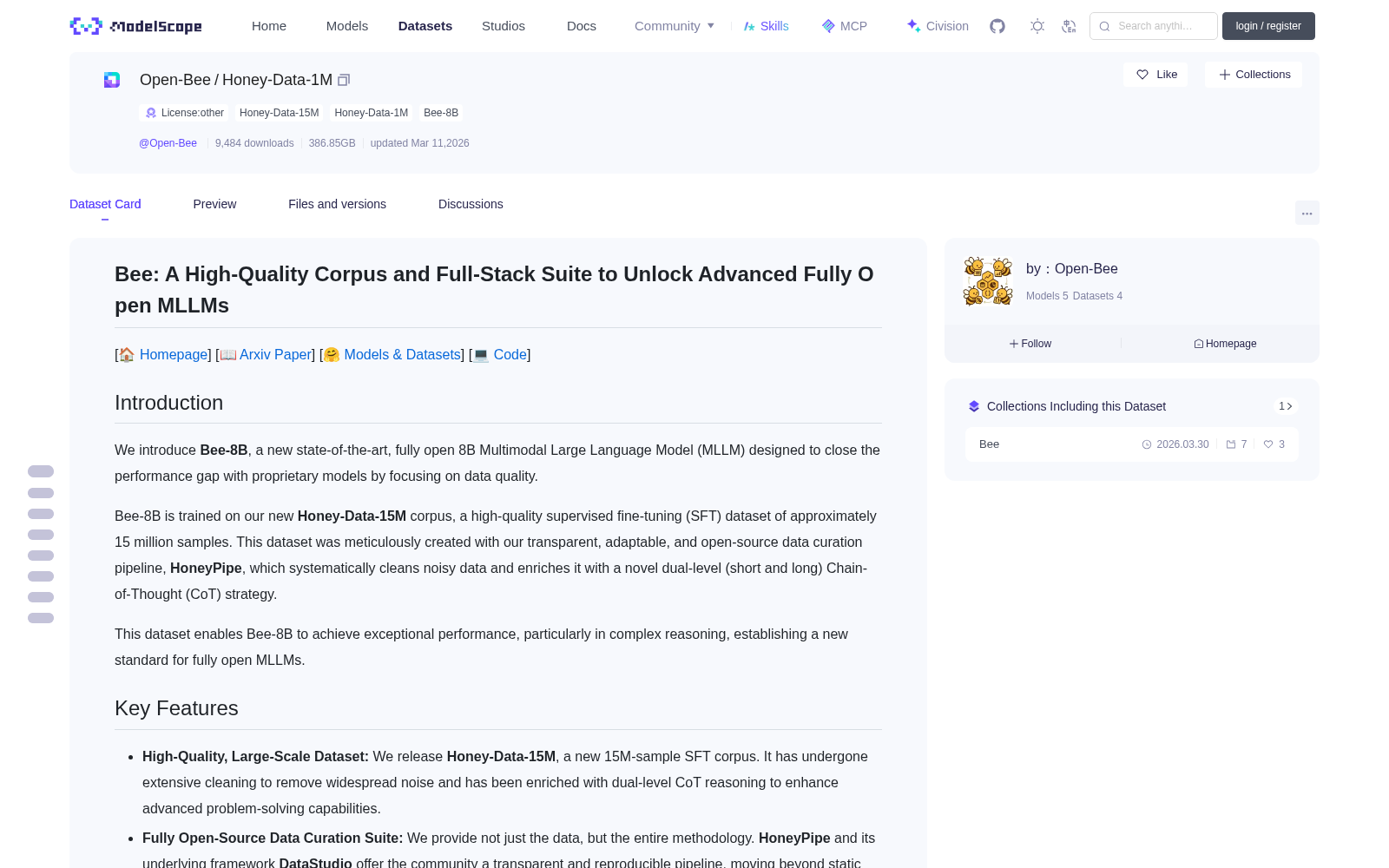Click the updated Mar 11,2026 text
Screen dimensions: 1389x868
tap(420, 143)
